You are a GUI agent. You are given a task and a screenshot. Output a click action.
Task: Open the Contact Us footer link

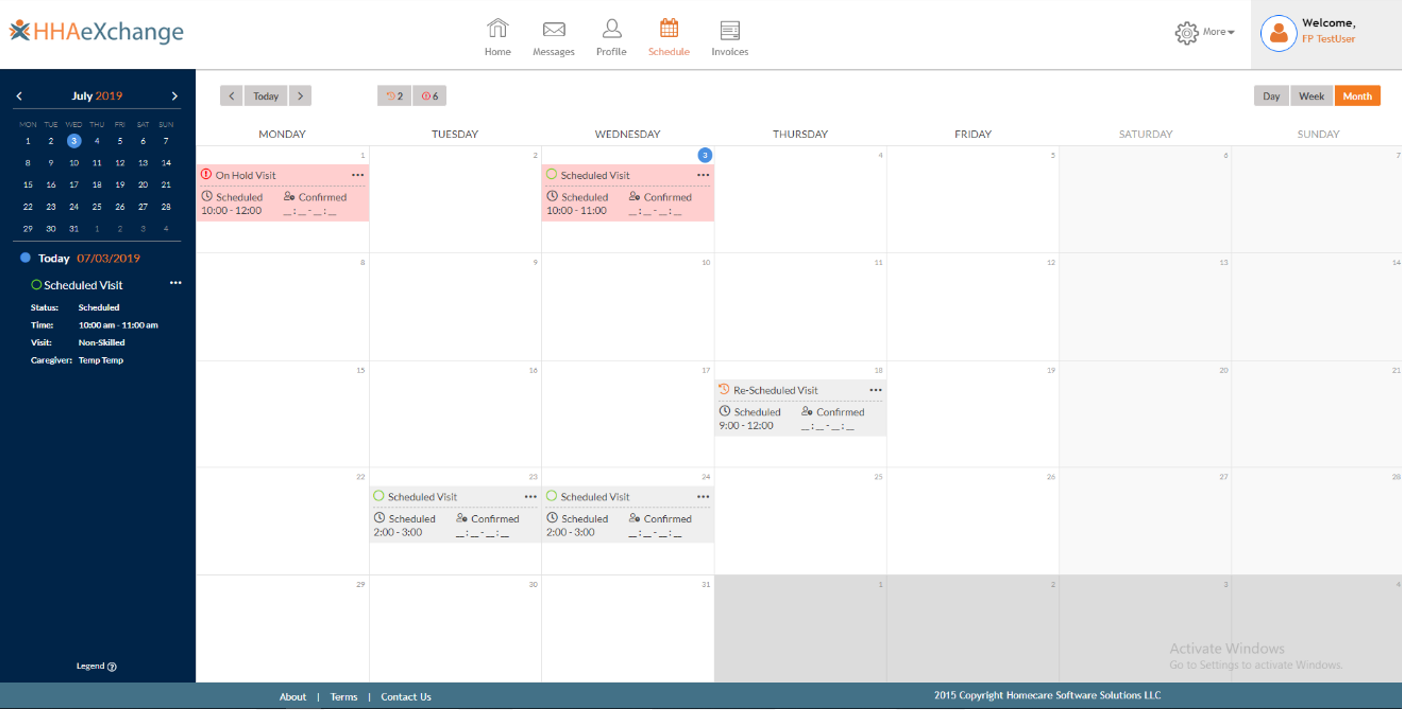(406, 697)
